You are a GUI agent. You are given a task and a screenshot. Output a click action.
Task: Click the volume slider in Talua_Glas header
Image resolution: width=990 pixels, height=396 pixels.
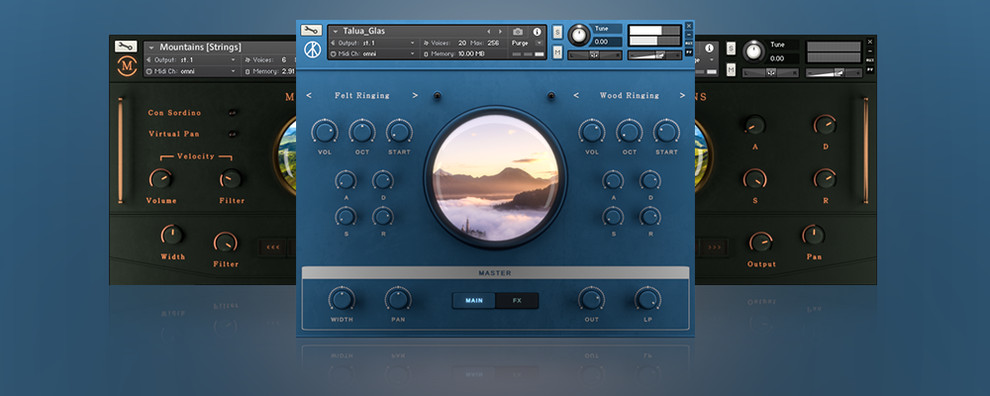(x=654, y=55)
